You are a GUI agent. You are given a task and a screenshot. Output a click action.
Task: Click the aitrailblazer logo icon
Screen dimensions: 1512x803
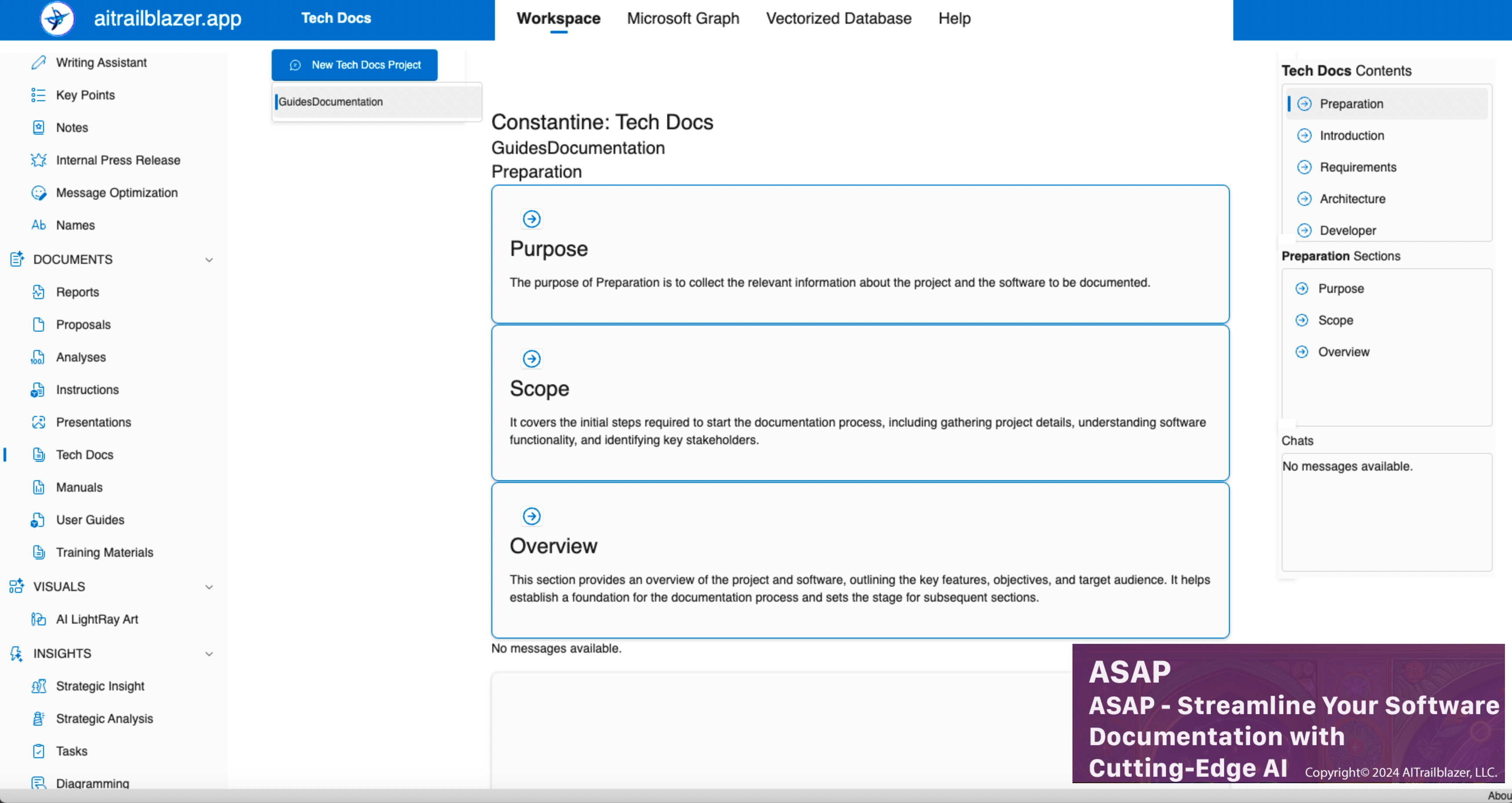pyautogui.click(x=57, y=19)
